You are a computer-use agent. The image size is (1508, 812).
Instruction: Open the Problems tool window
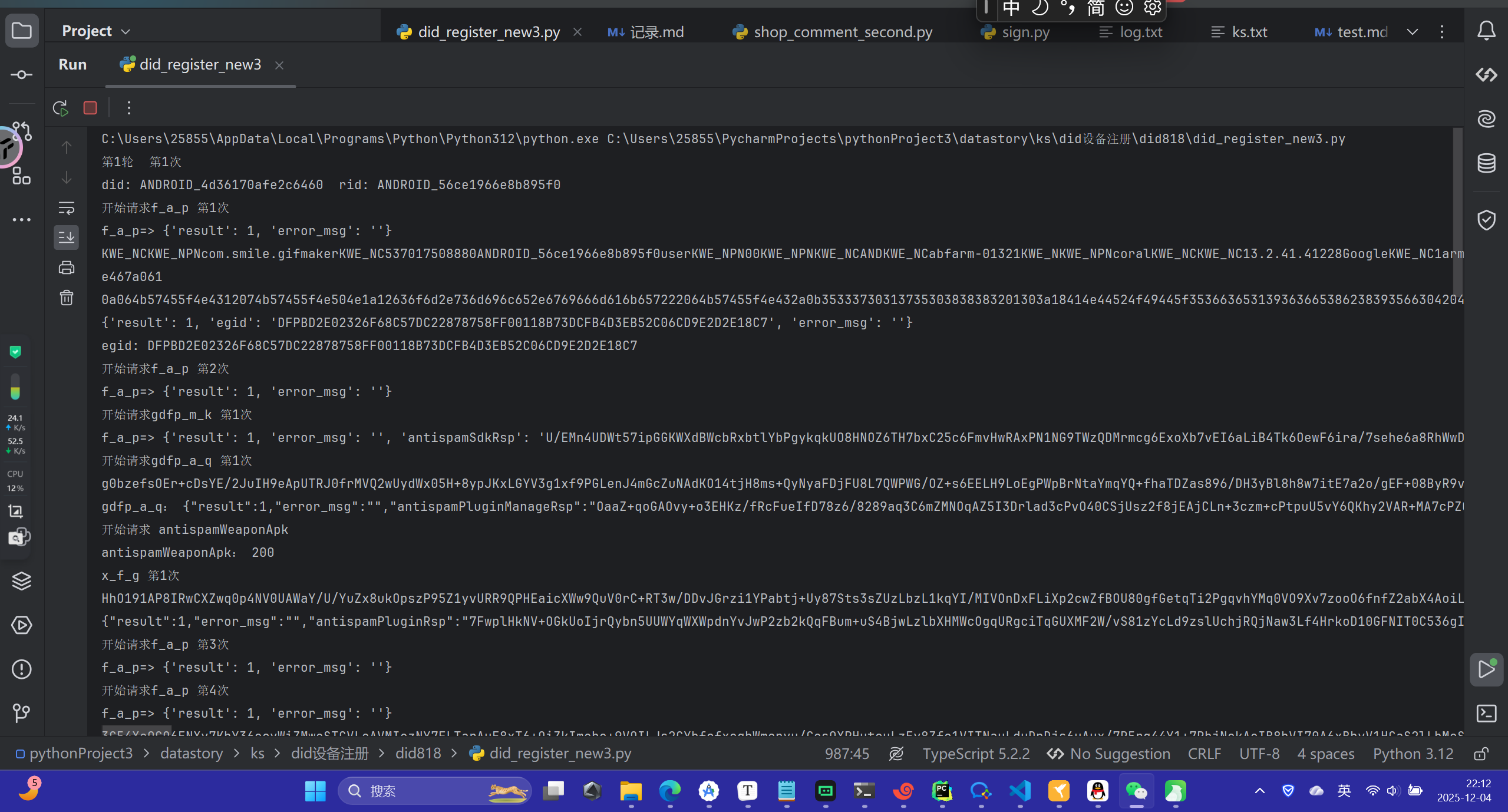(22, 669)
